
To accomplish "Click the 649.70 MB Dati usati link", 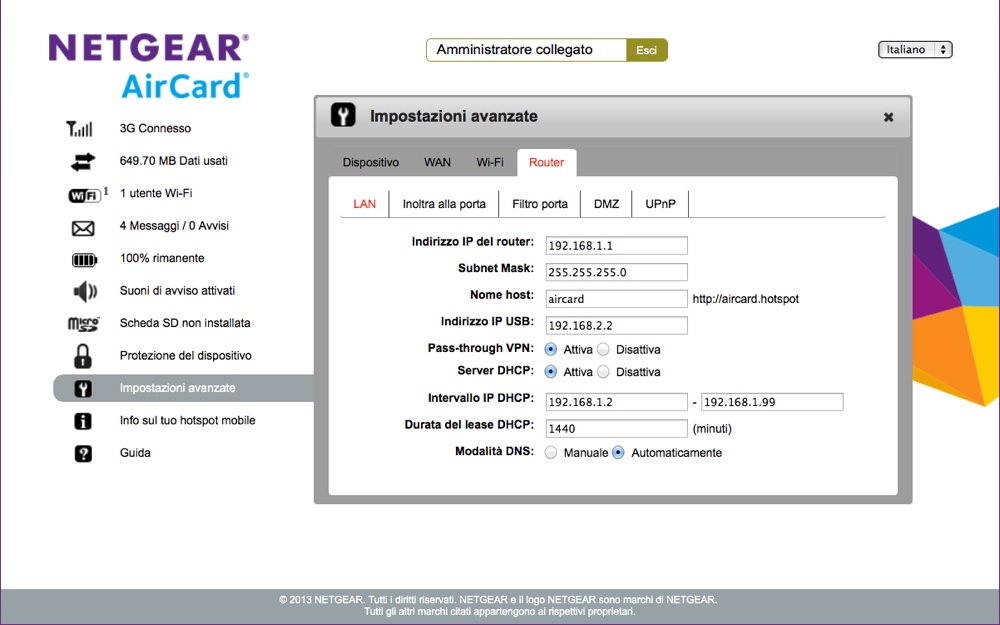I will tap(173, 161).
